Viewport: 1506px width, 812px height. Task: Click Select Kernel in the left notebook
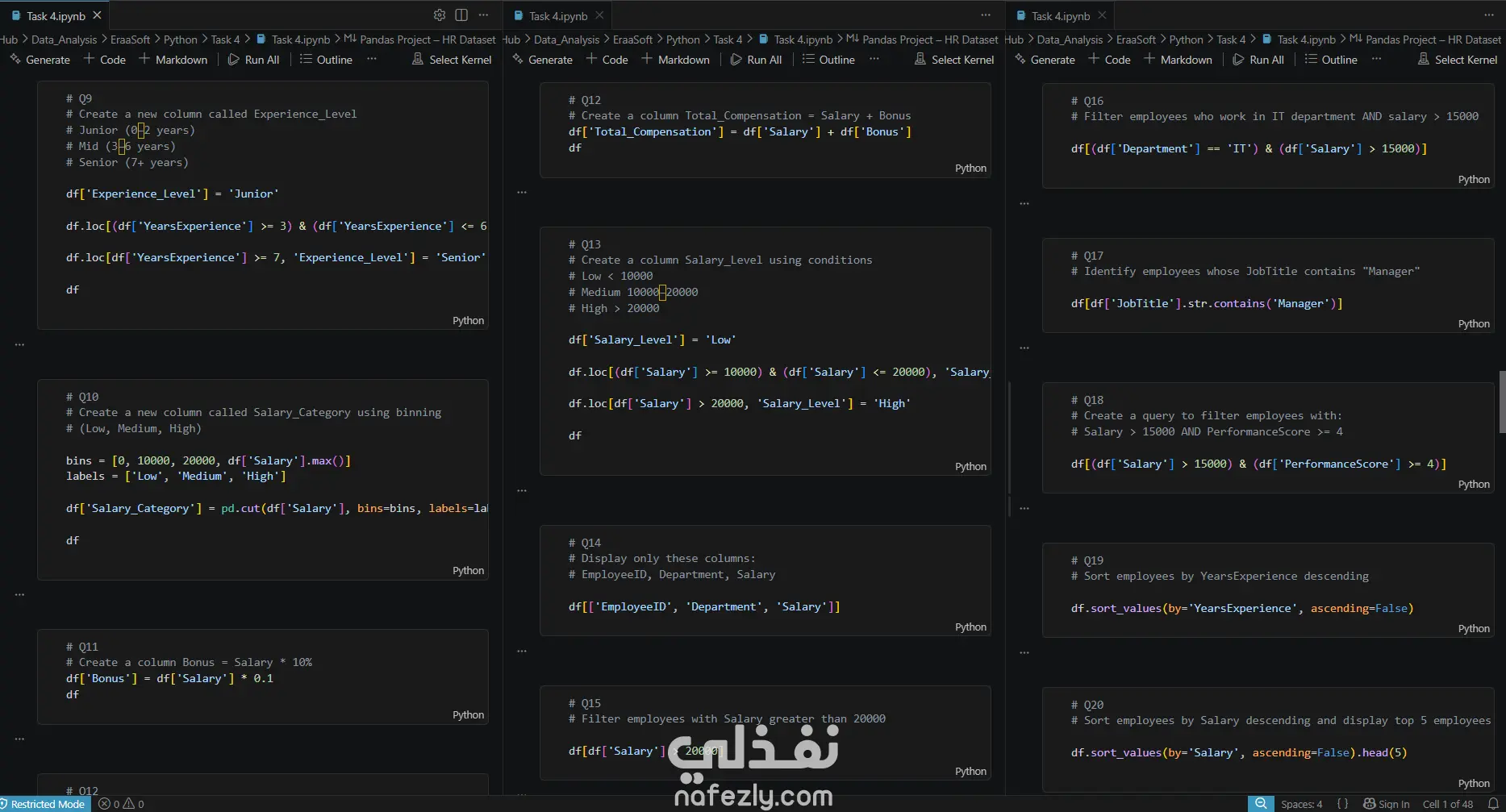tap(452, 60)
